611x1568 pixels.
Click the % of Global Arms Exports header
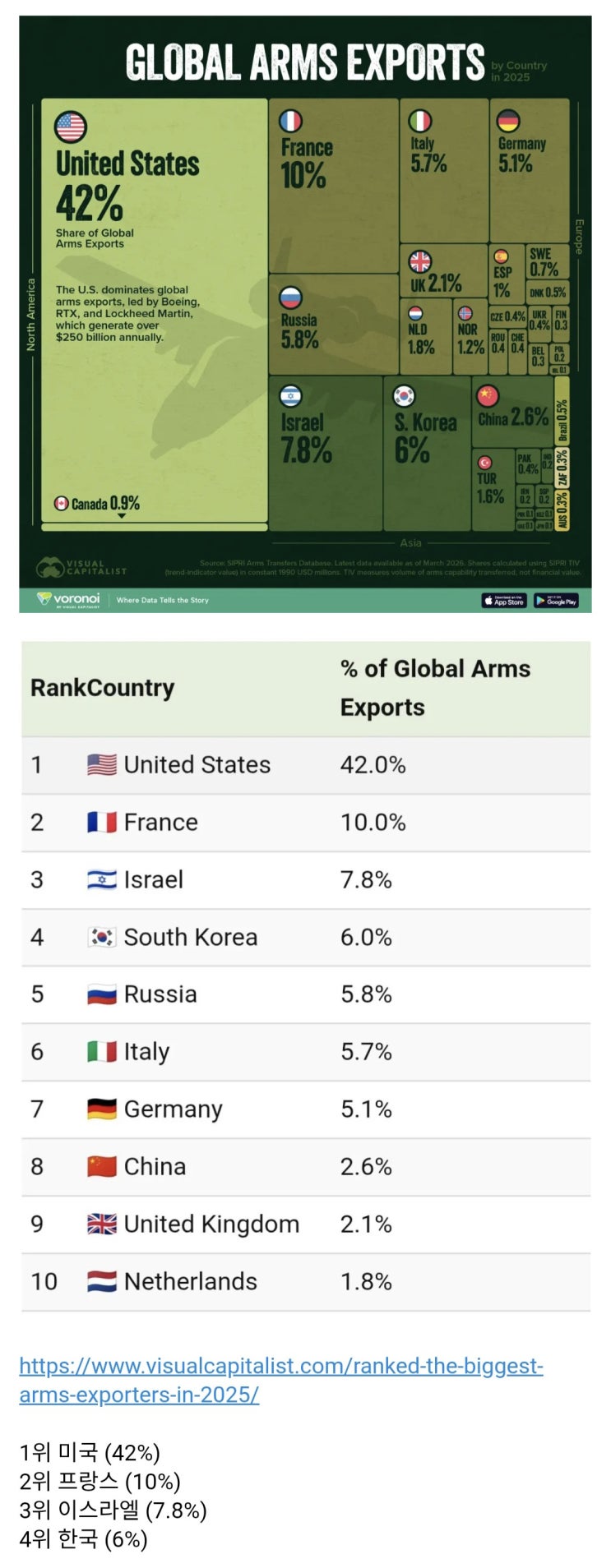point(435,688)
